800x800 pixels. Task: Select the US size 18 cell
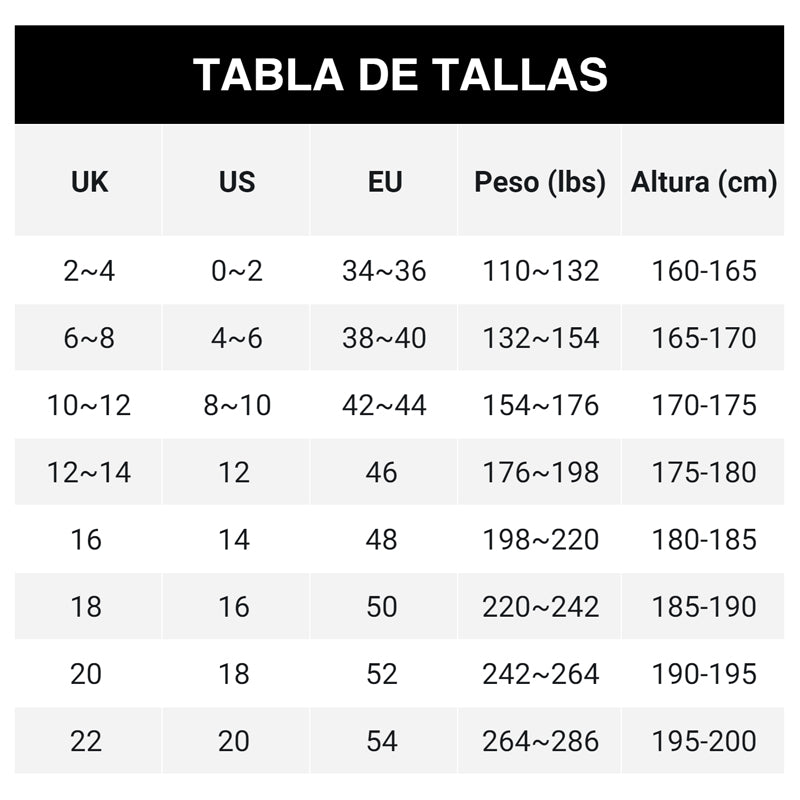236,673
